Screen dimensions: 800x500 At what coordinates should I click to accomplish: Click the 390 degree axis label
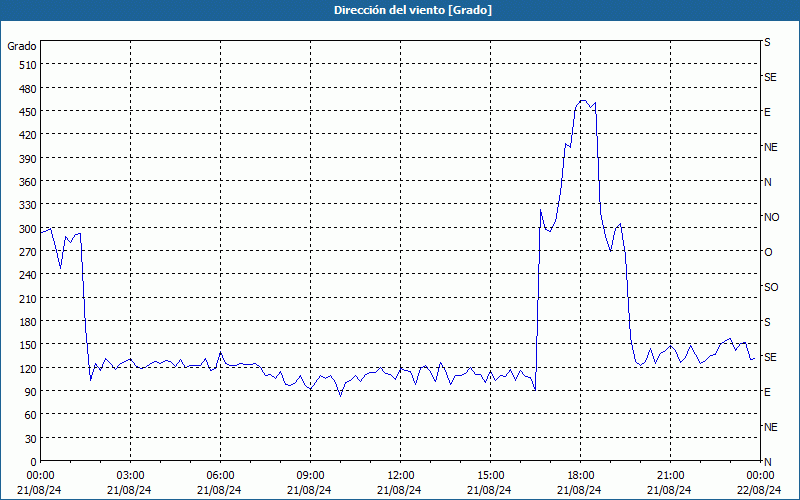point(29,158)
